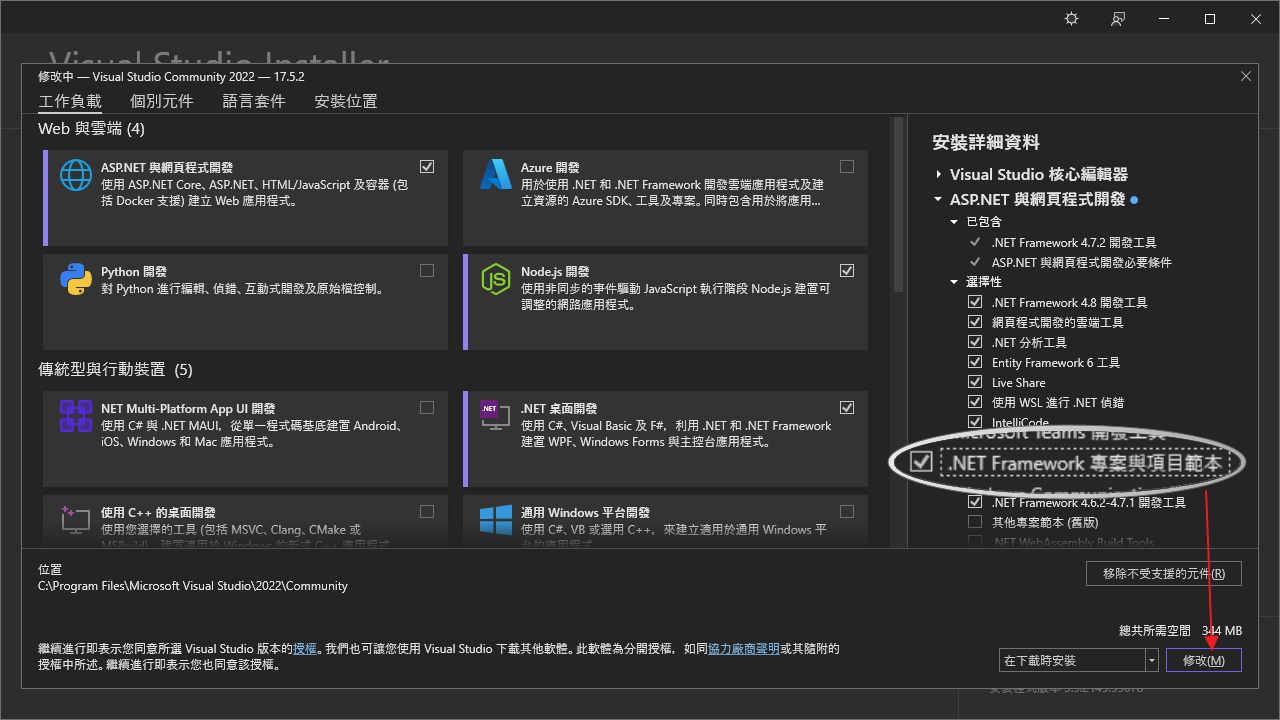1280x720 pixels.
Task: Switch to 安裝位置 tab
Action: click(x=346, y=102)
